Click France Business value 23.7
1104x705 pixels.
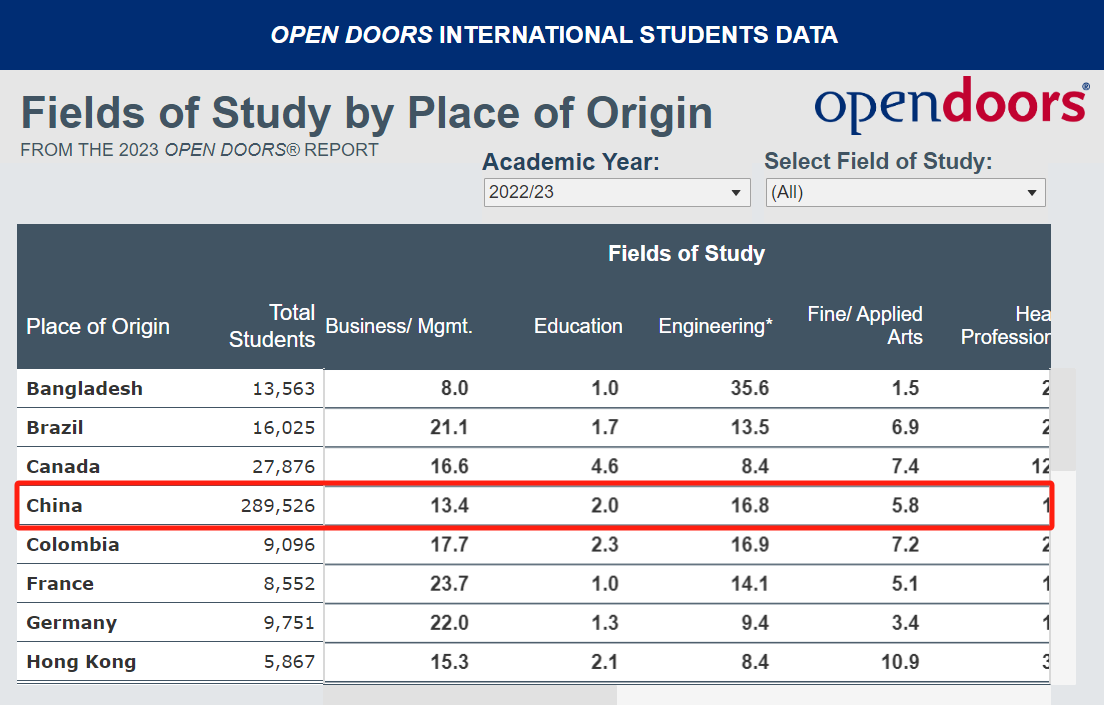coord(449,584)
